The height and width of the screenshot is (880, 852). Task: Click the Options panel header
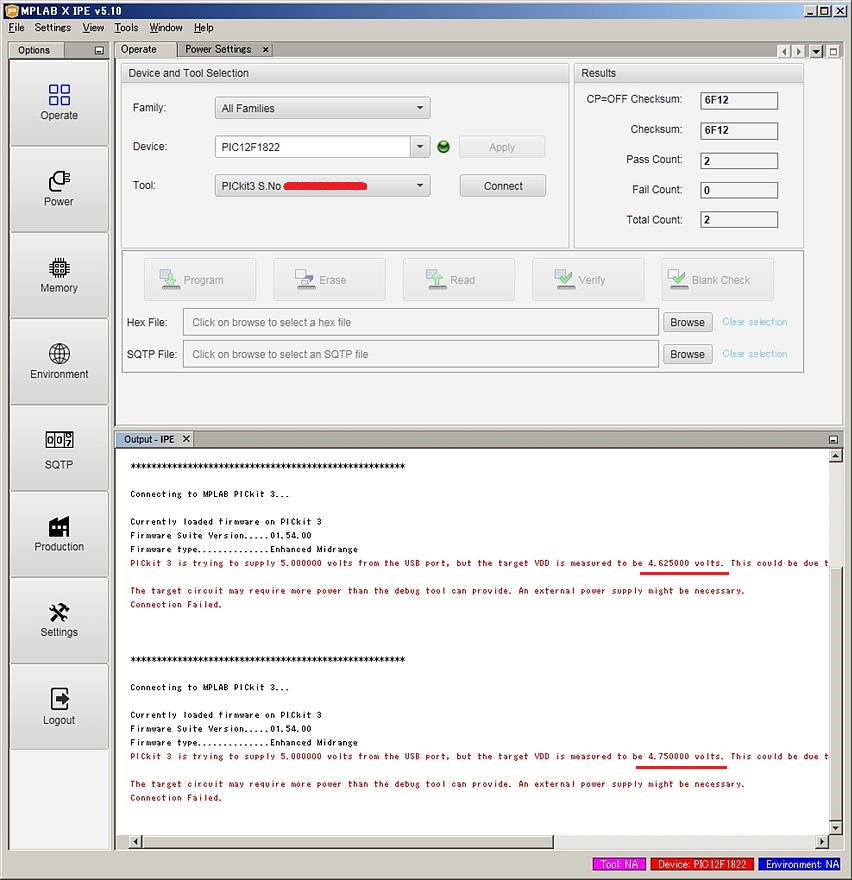point(34,50)
